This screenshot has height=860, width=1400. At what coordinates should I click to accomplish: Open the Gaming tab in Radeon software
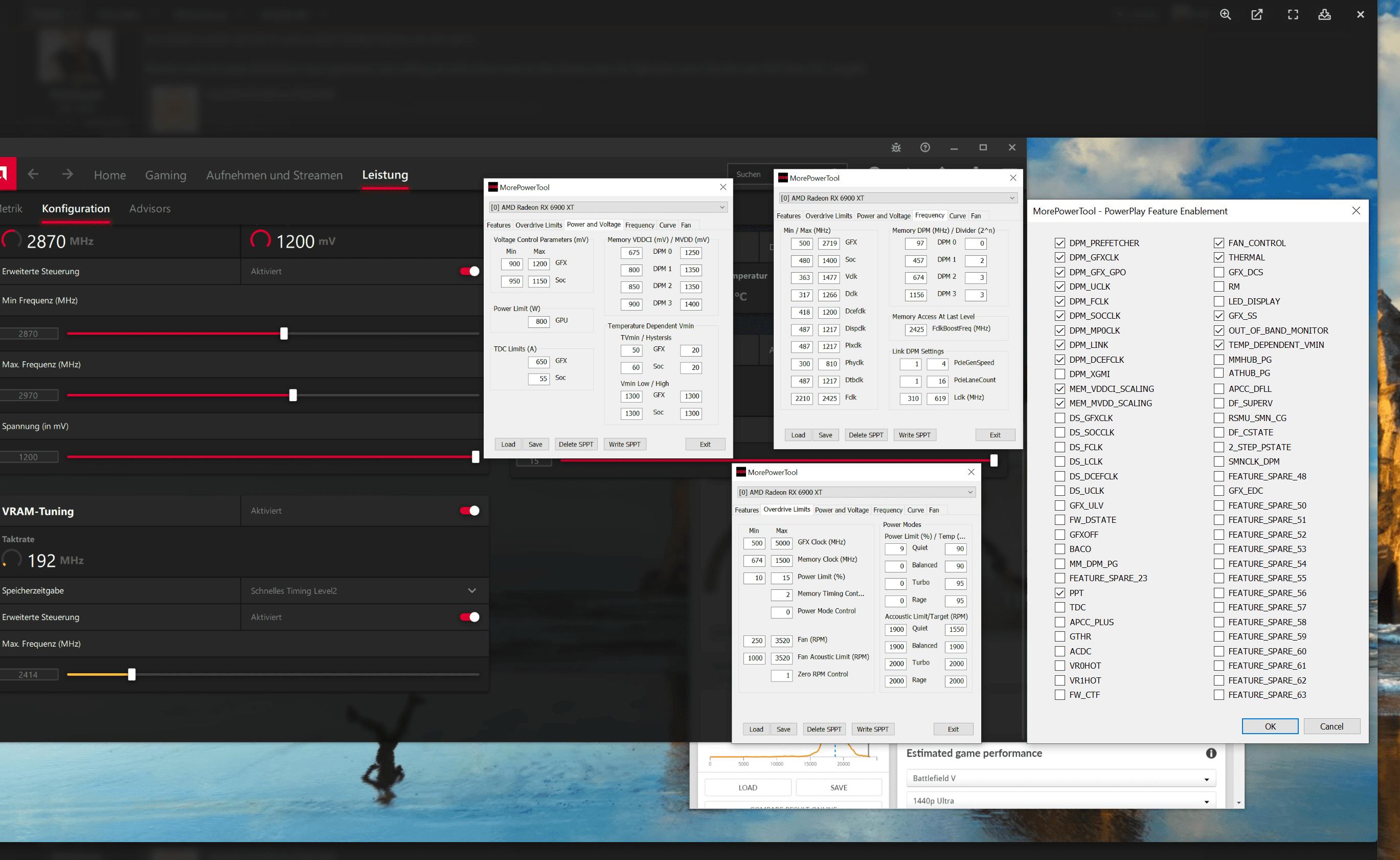(165, 175)
